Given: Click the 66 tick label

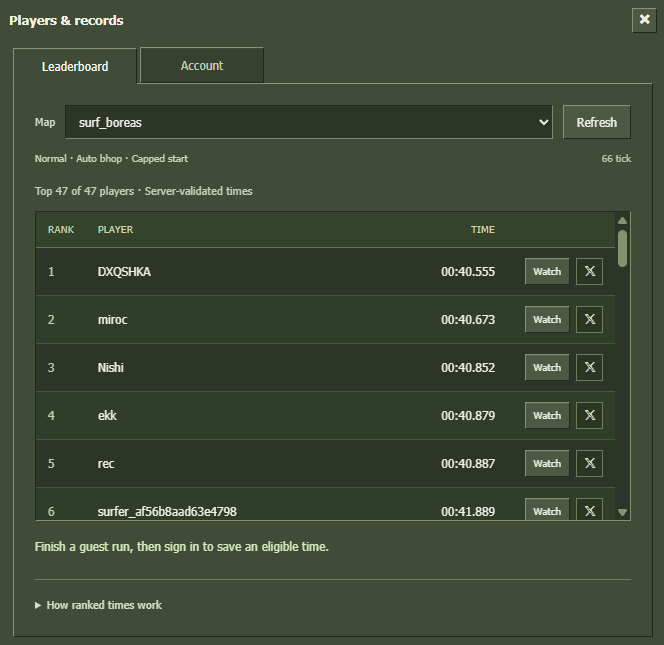Looking at the screenshot, I should tap(616, 159).
